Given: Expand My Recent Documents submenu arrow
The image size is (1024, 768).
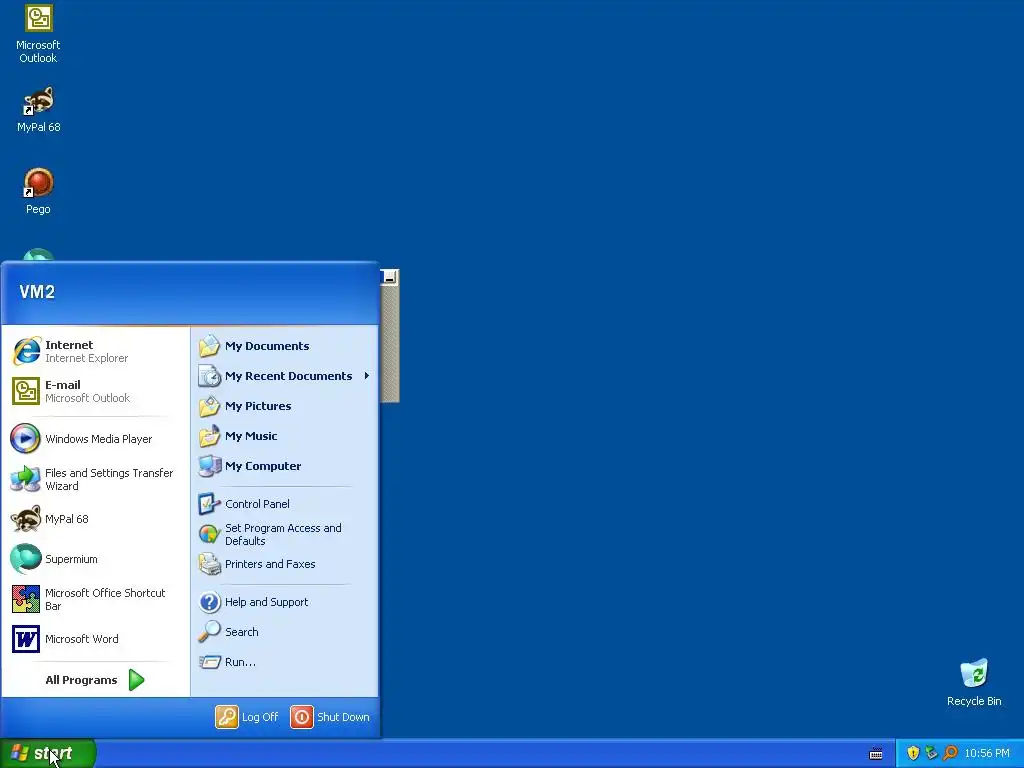Looking at the screenshot, I should (x=367, y=376).
